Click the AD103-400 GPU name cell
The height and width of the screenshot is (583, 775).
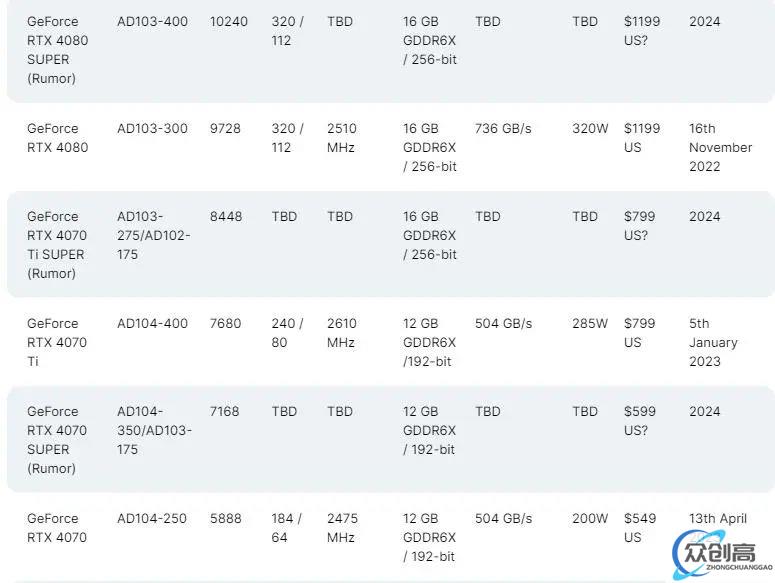152,22
